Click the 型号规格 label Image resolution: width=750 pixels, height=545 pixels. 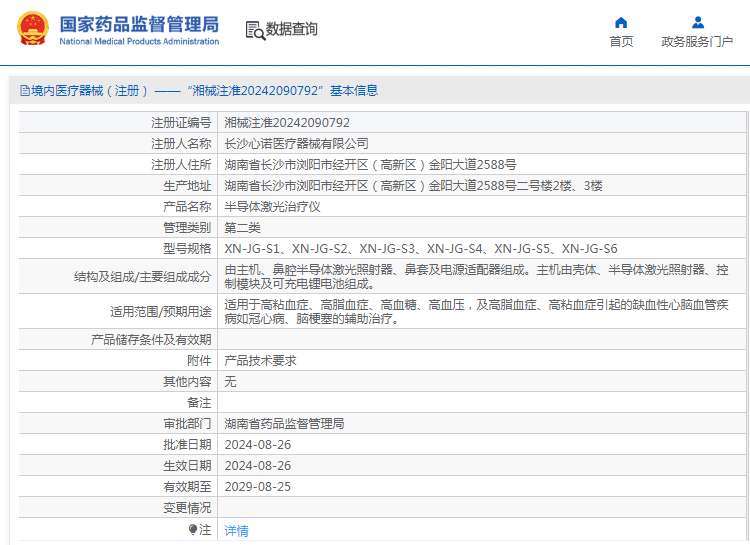pos(187,249)
